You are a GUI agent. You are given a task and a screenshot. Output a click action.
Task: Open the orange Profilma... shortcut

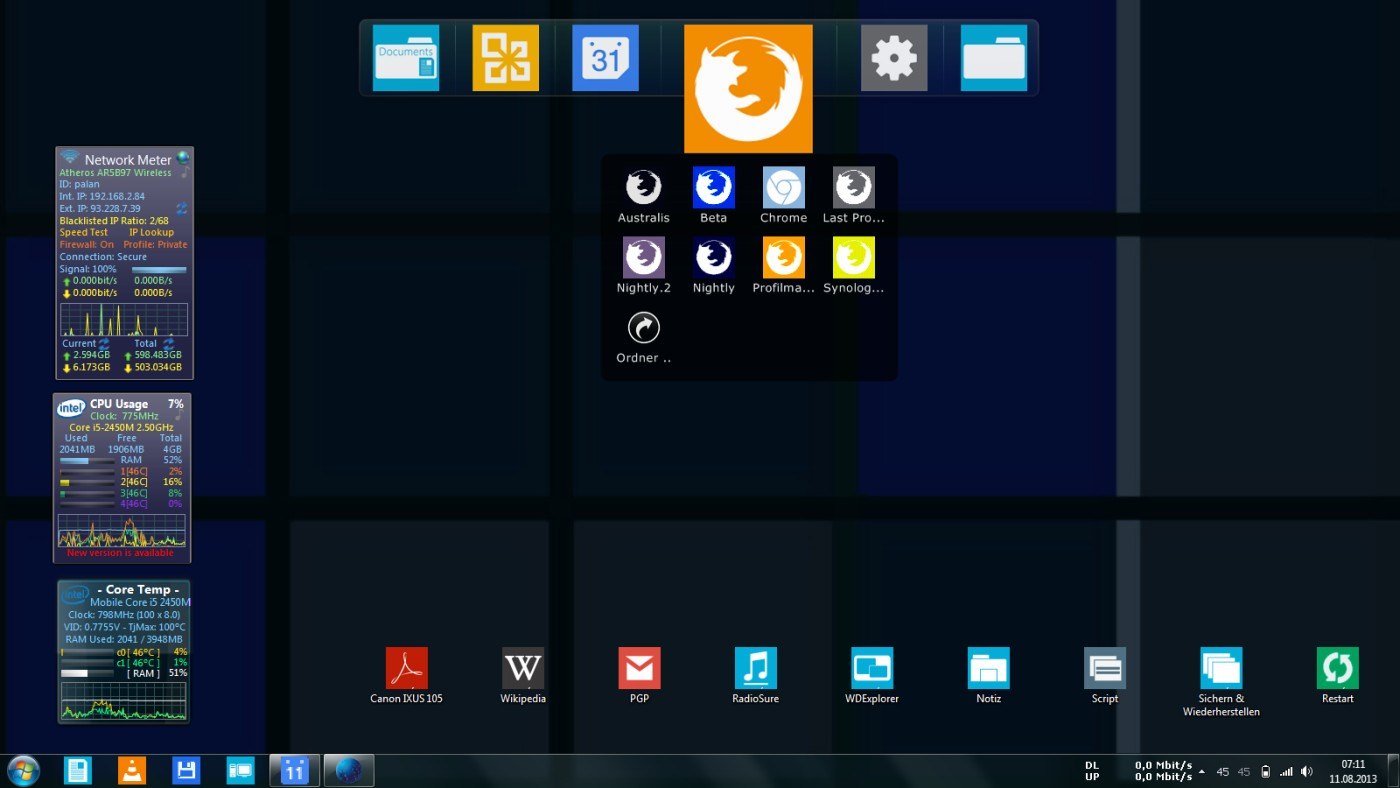click(784, 266)
